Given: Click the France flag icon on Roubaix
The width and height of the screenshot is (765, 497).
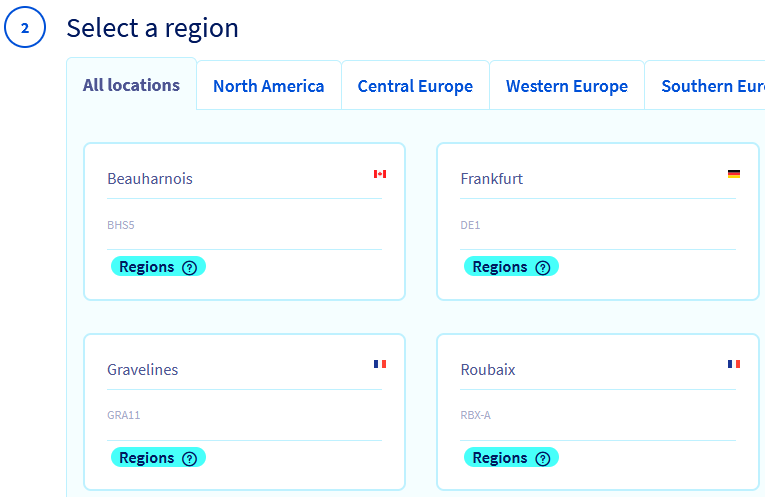Looking at the screenshot, I should coord(734,364).
